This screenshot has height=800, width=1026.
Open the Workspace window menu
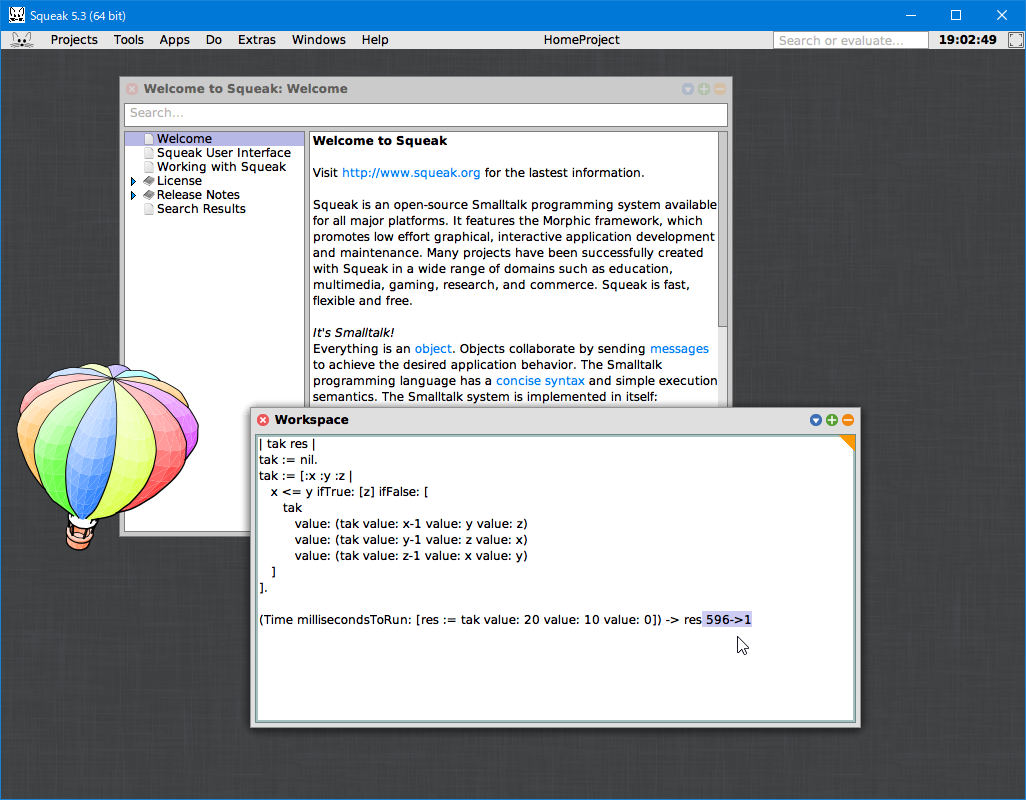click(x=815, y=420)
